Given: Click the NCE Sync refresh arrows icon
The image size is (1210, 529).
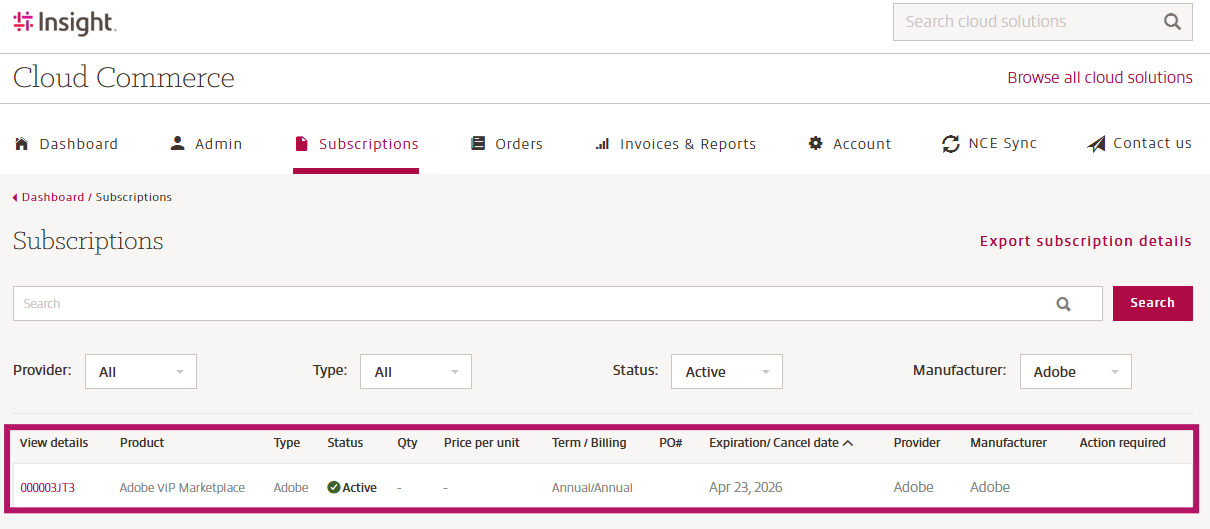Looking at the screenshot, I should 951,144.
